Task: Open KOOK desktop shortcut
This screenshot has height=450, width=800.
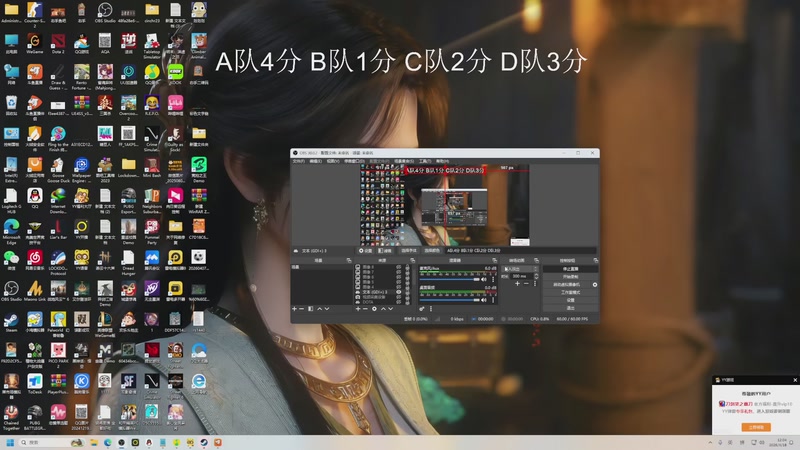Action: tap(176, 74)
